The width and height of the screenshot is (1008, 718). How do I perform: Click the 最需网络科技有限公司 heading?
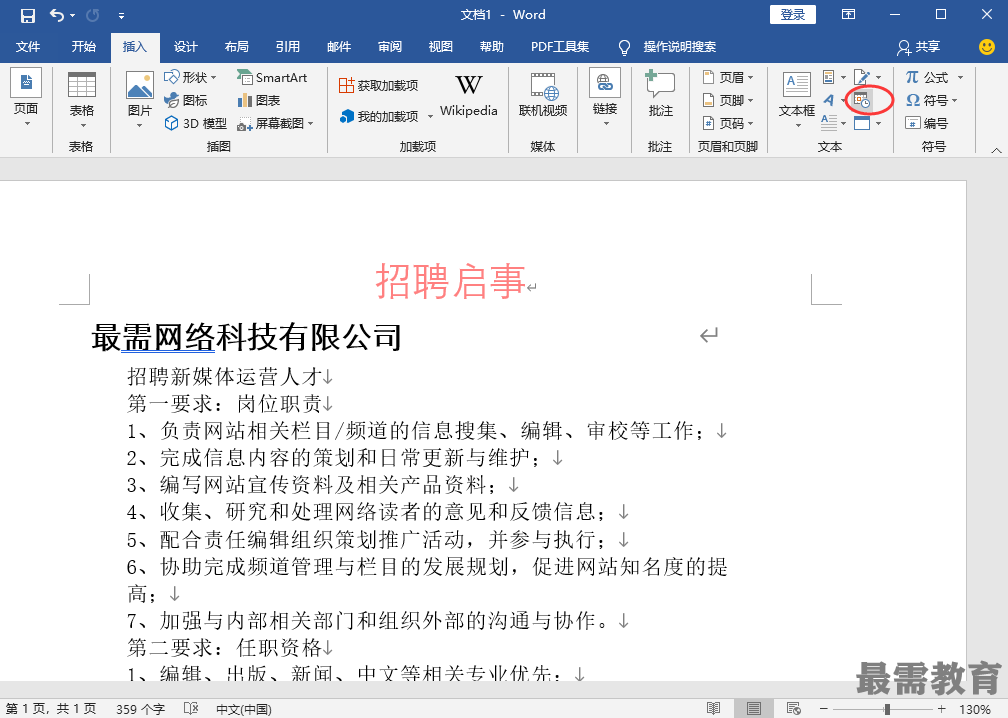click(246, 337)
